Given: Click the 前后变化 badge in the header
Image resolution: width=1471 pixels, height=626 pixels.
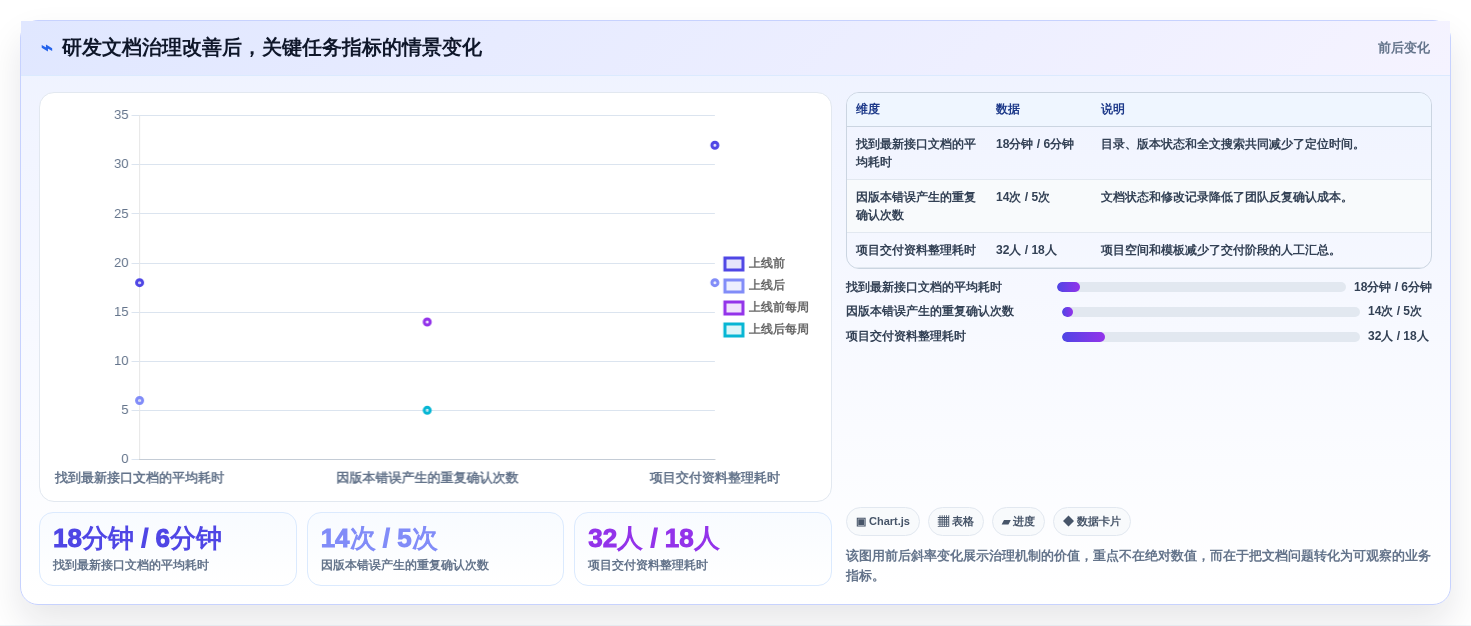Looking at the screenshot, I should 1403,48.
